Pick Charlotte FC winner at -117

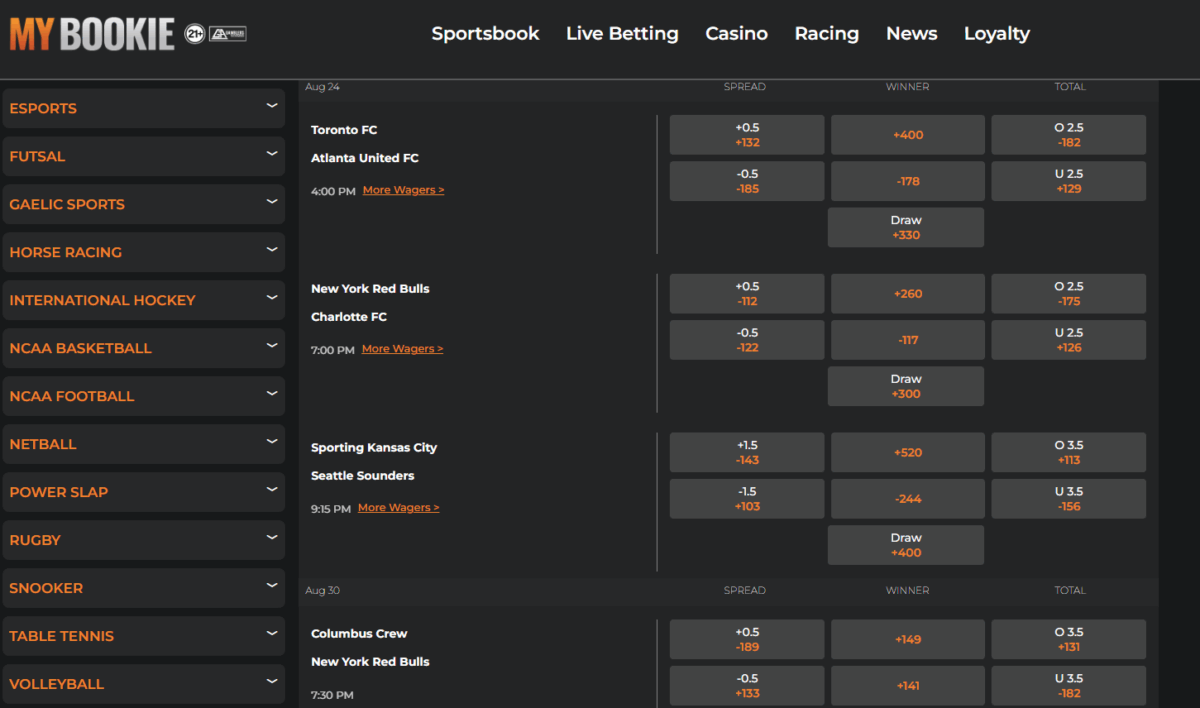pos(908,340)
